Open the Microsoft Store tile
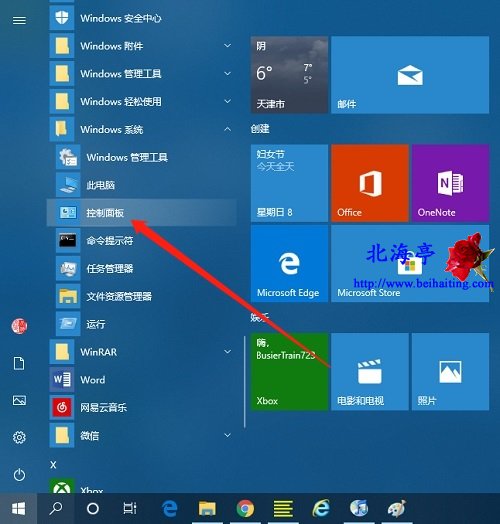Viewport: 500px width, 524px height. 410,264
